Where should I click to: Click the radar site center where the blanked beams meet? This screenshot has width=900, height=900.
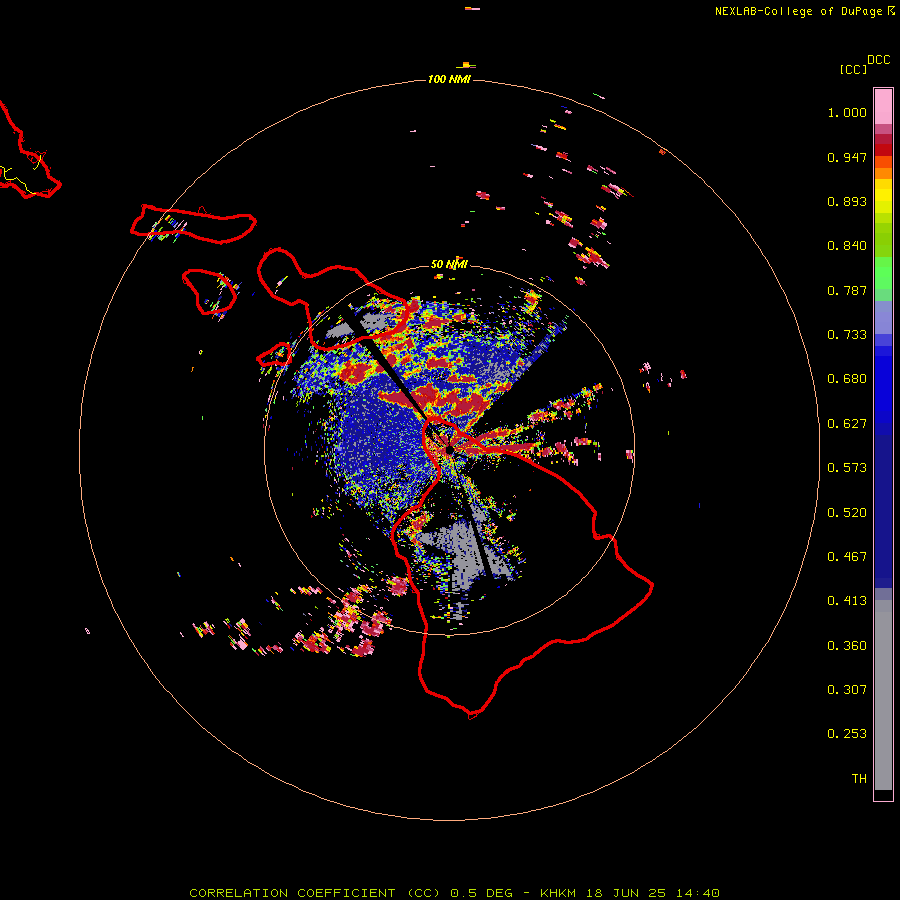448,449
